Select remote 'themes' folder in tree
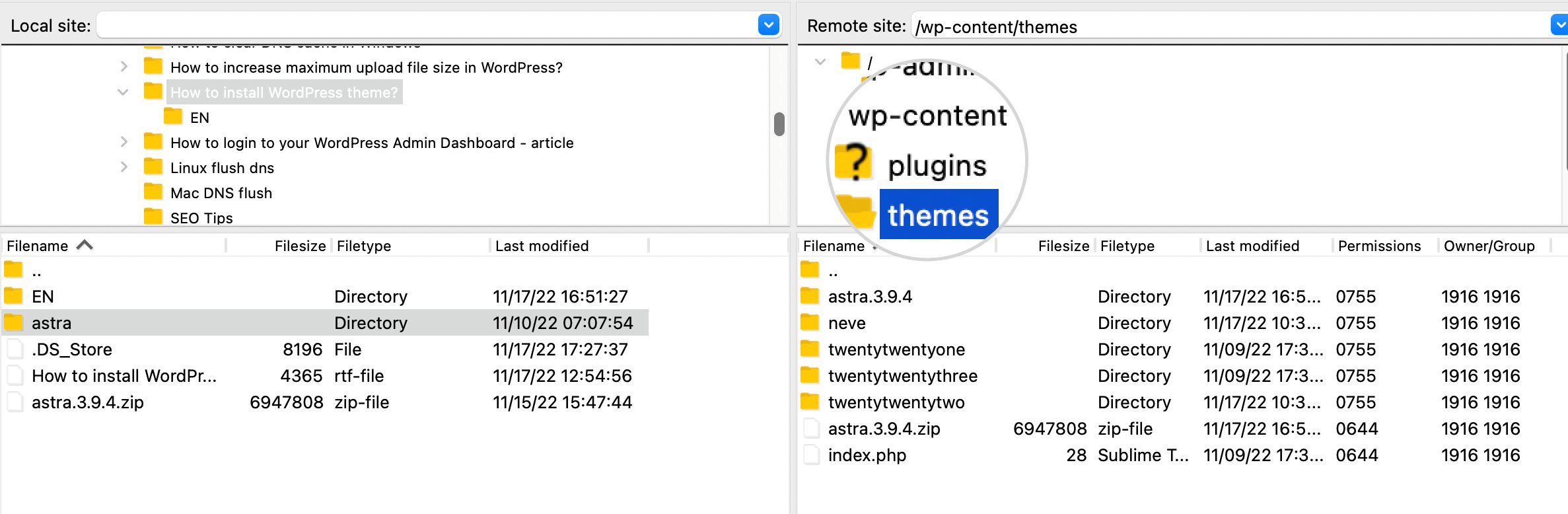This screenshot has width=1568, height=514. [x=938, y=215]
